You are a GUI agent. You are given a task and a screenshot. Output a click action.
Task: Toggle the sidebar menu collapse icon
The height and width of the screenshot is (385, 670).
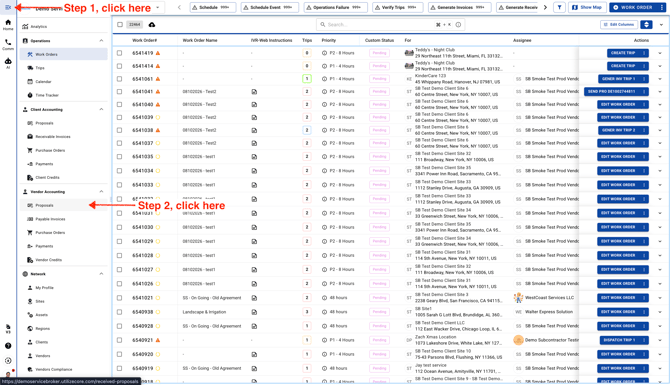click(x=8, y=7)
